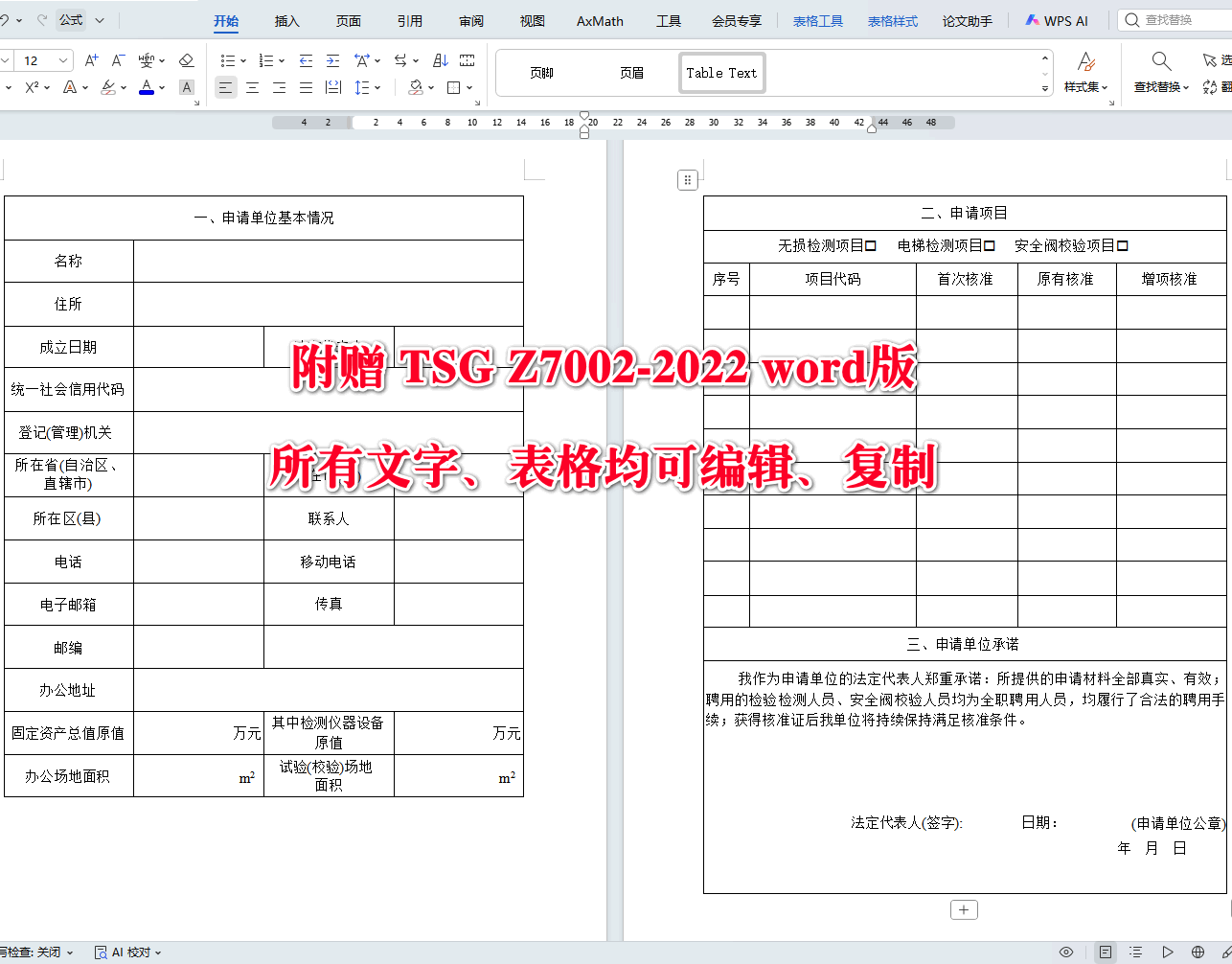Toggle the eye protection mode icon
Image resolution: width=1232 pixels, height=964 pixels.
(x=1066, y=953)
